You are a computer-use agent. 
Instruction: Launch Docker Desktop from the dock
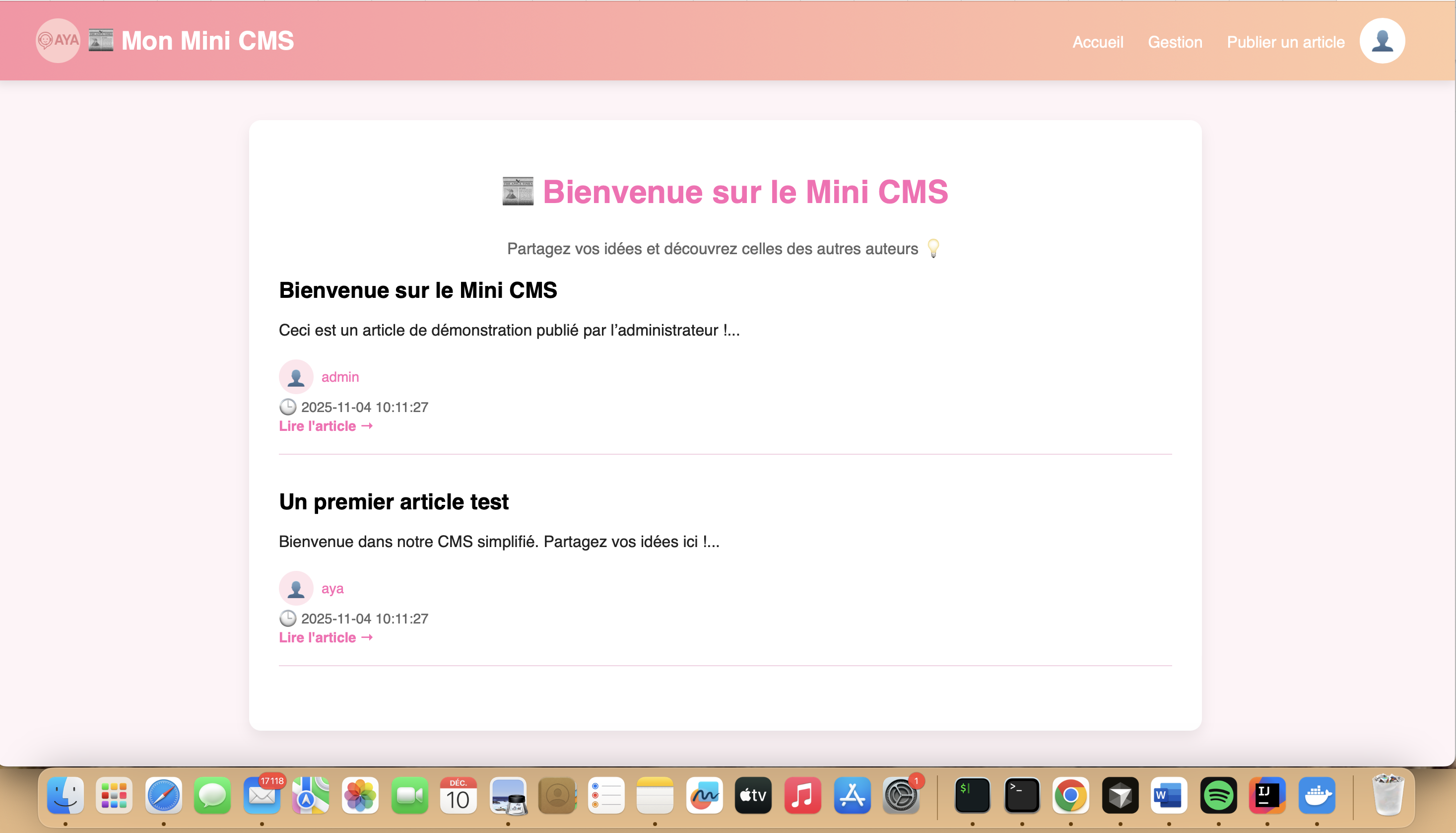point(1317,796)
